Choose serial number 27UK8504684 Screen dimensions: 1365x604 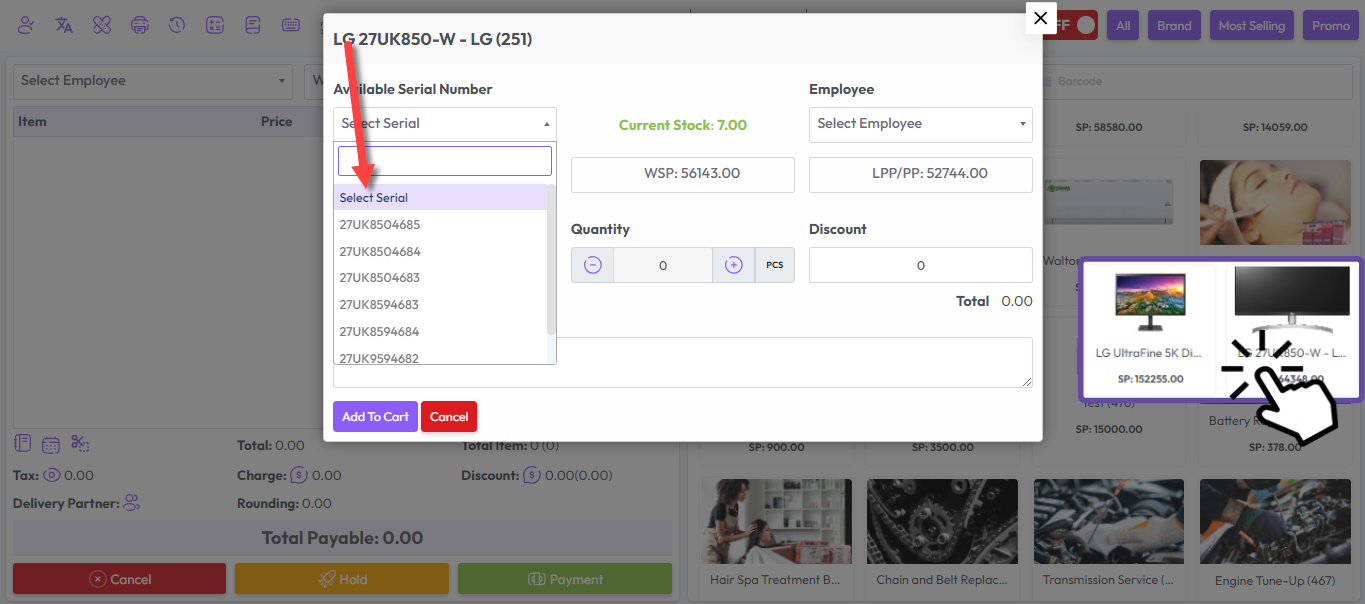coord(440,251)
